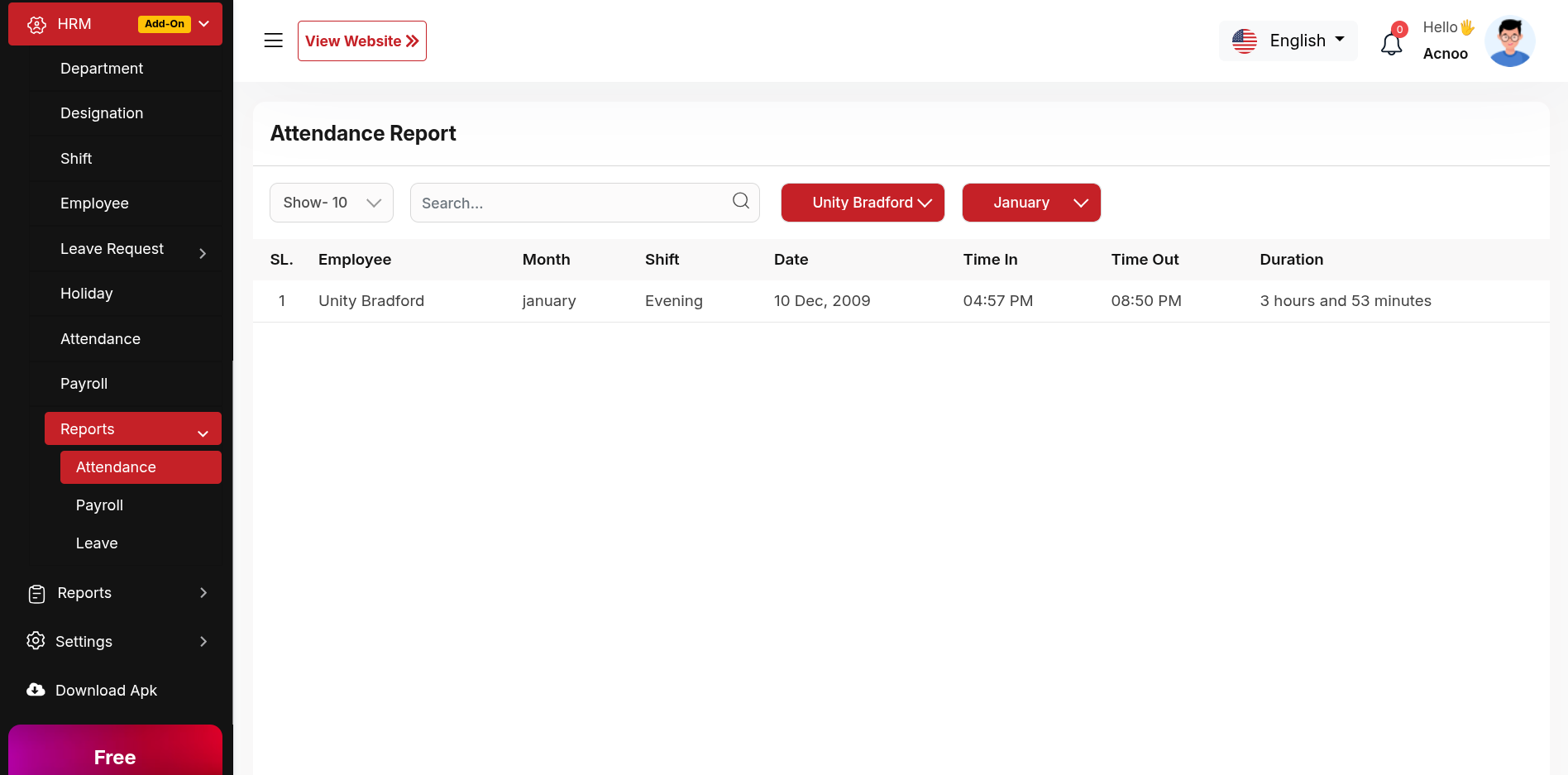Click the Reports clipboard icon
The width and height of the screenshot is (1568, 775).
click(x=36, y=594)
